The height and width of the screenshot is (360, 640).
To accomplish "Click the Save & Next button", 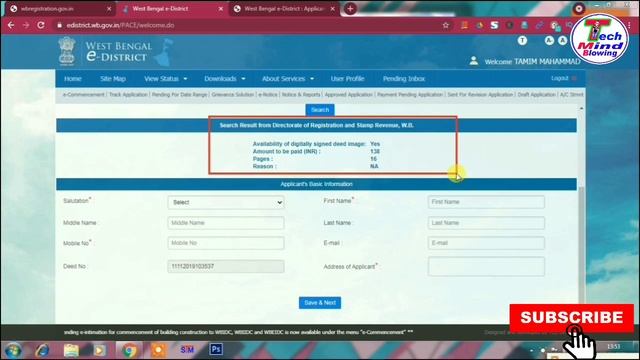I will (x=320, y=303).
